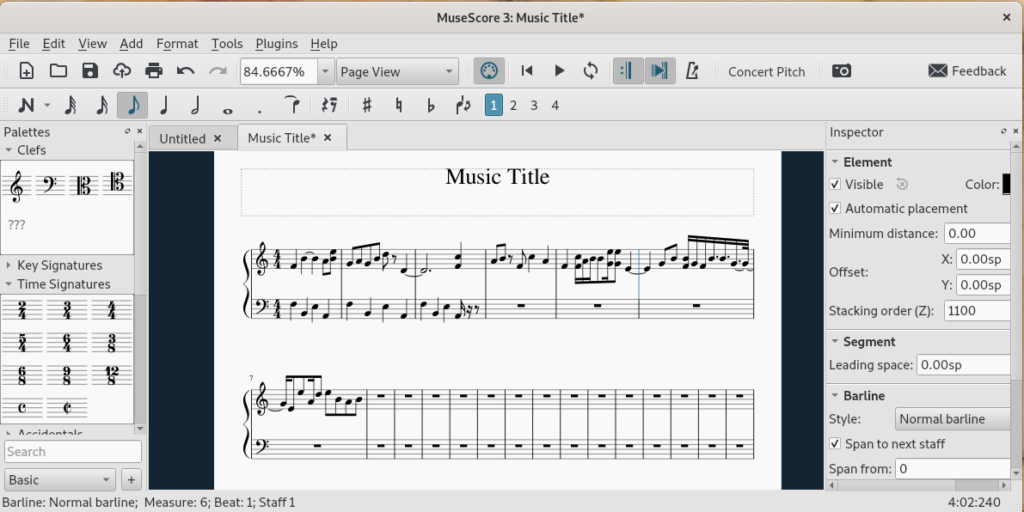The image size is (1024, 512).
Task: Click the Feedback button
Action: pos(967,71)
